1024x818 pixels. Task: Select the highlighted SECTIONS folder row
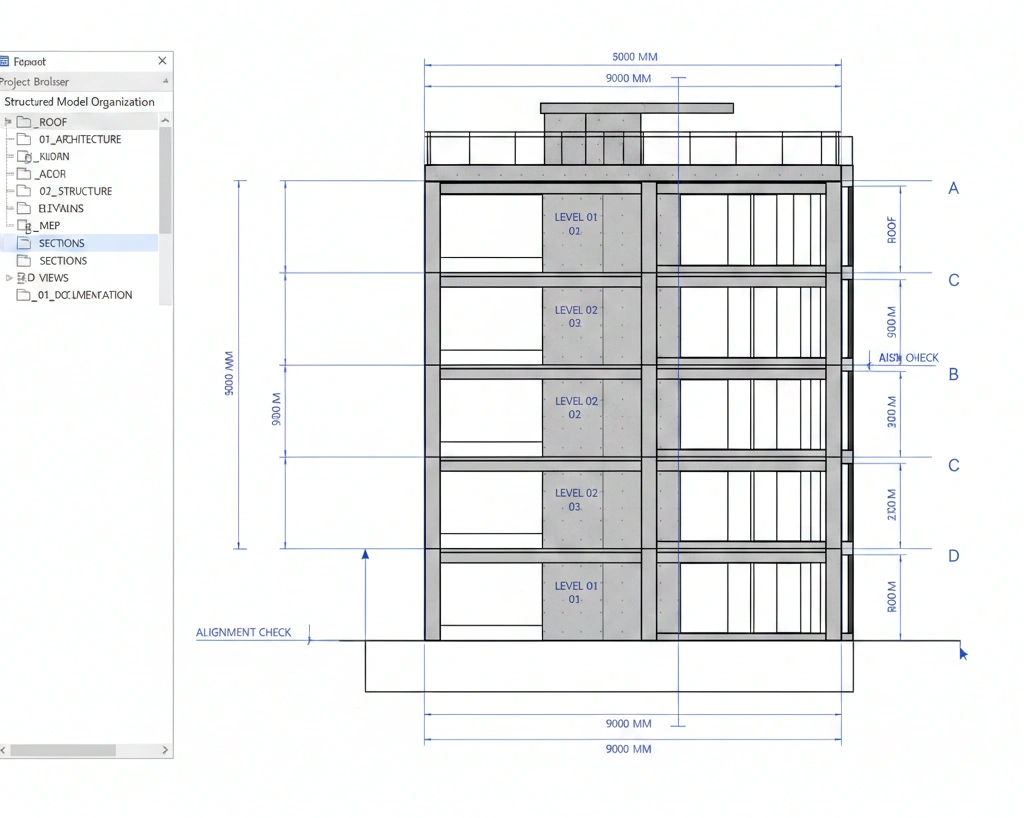79,243
